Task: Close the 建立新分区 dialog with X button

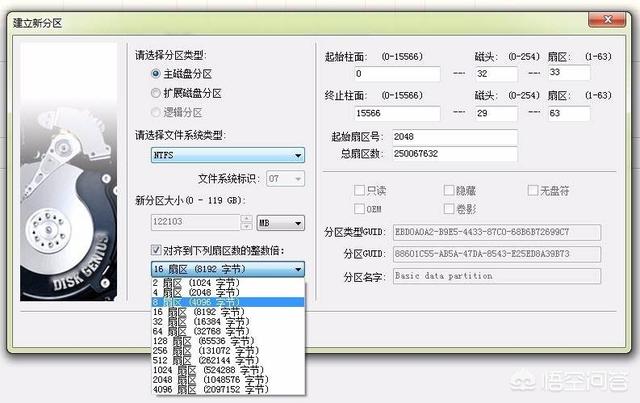Action: pyautogui.click(x=607, y=19)
